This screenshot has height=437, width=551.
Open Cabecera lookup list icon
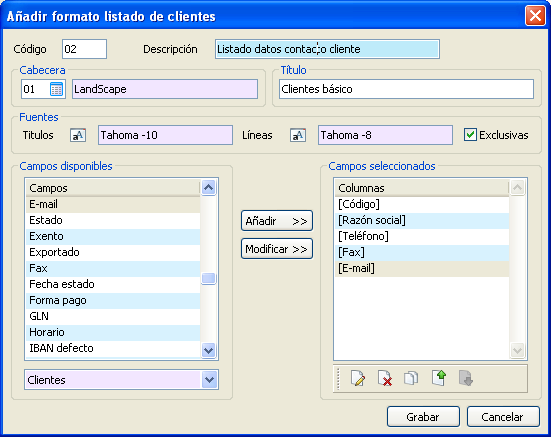(x=56, y=89)
